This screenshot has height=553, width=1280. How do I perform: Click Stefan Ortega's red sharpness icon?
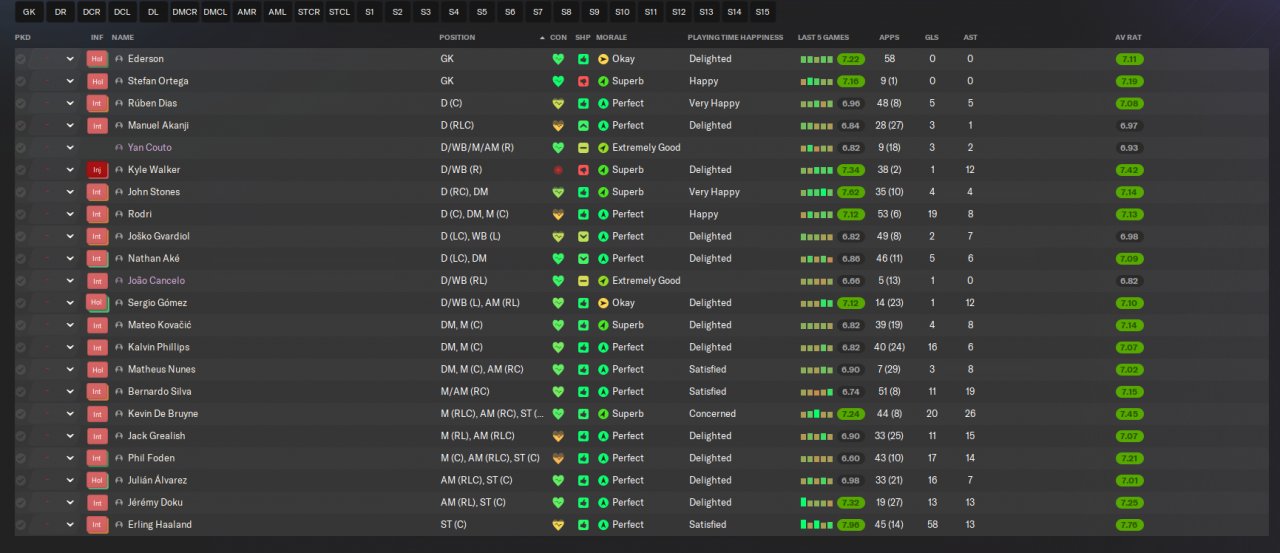coord(583,81)
